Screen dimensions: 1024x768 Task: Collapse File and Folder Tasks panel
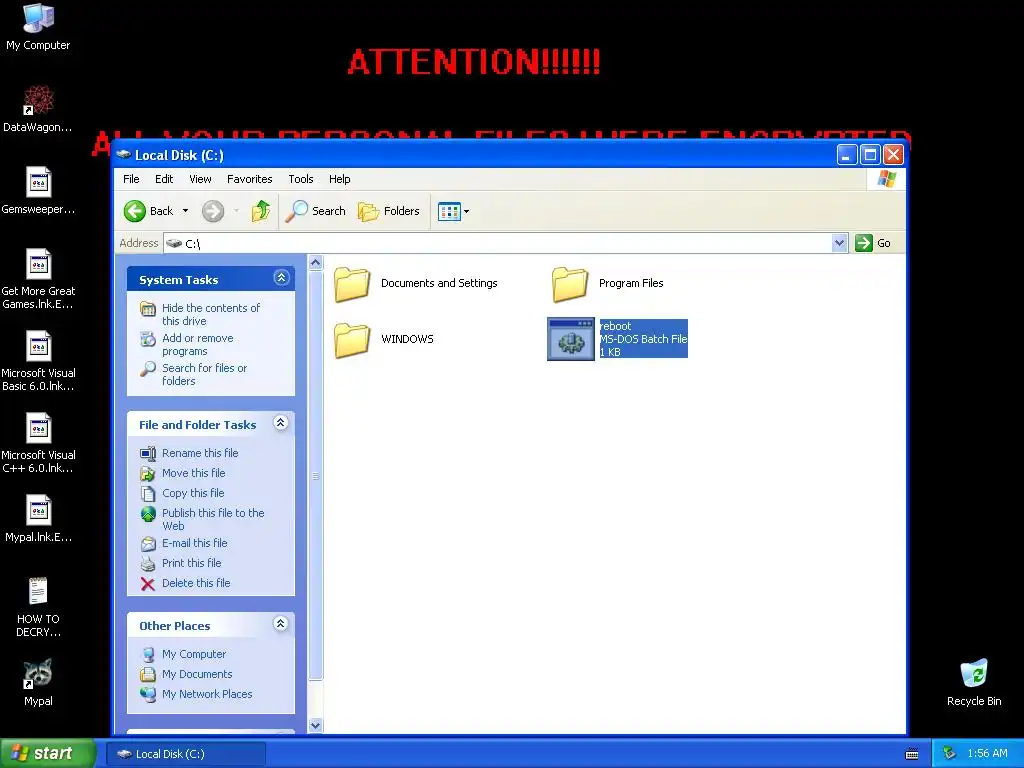pyautogui.click(x=281, y=423)
